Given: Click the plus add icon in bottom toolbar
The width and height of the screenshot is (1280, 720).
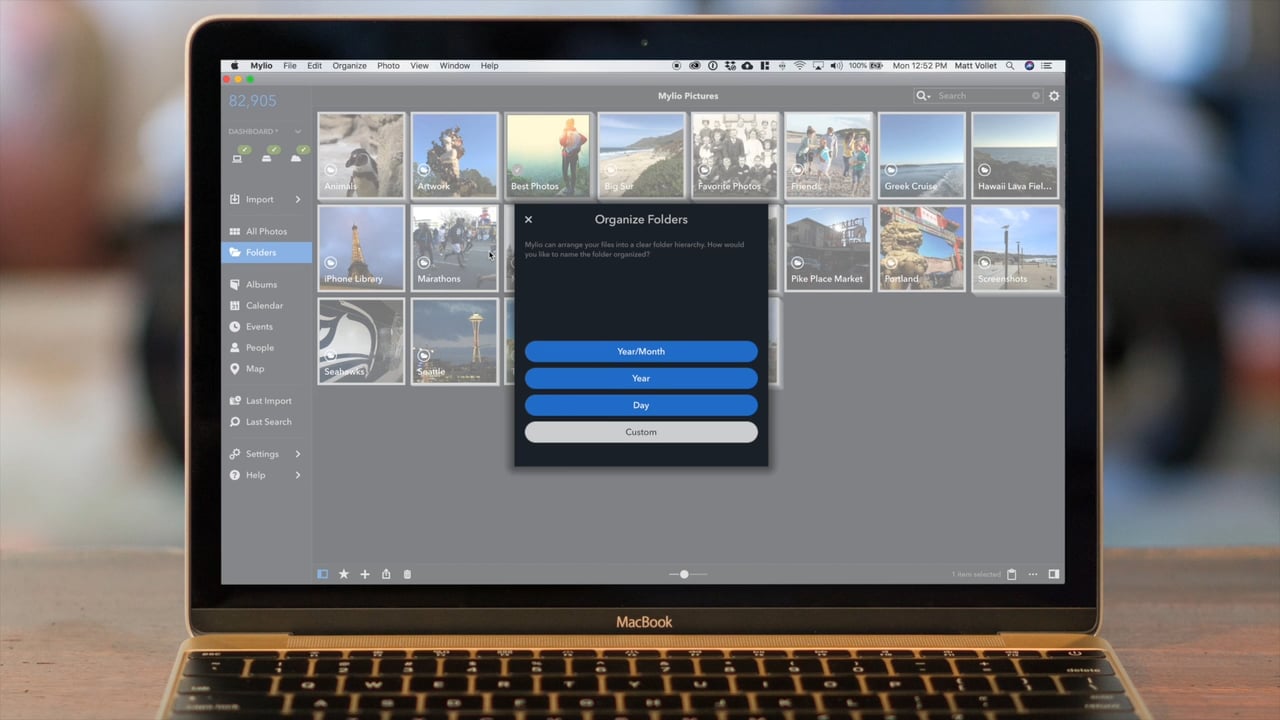Looking at the screenshot, I should click(x=365, y=574).
